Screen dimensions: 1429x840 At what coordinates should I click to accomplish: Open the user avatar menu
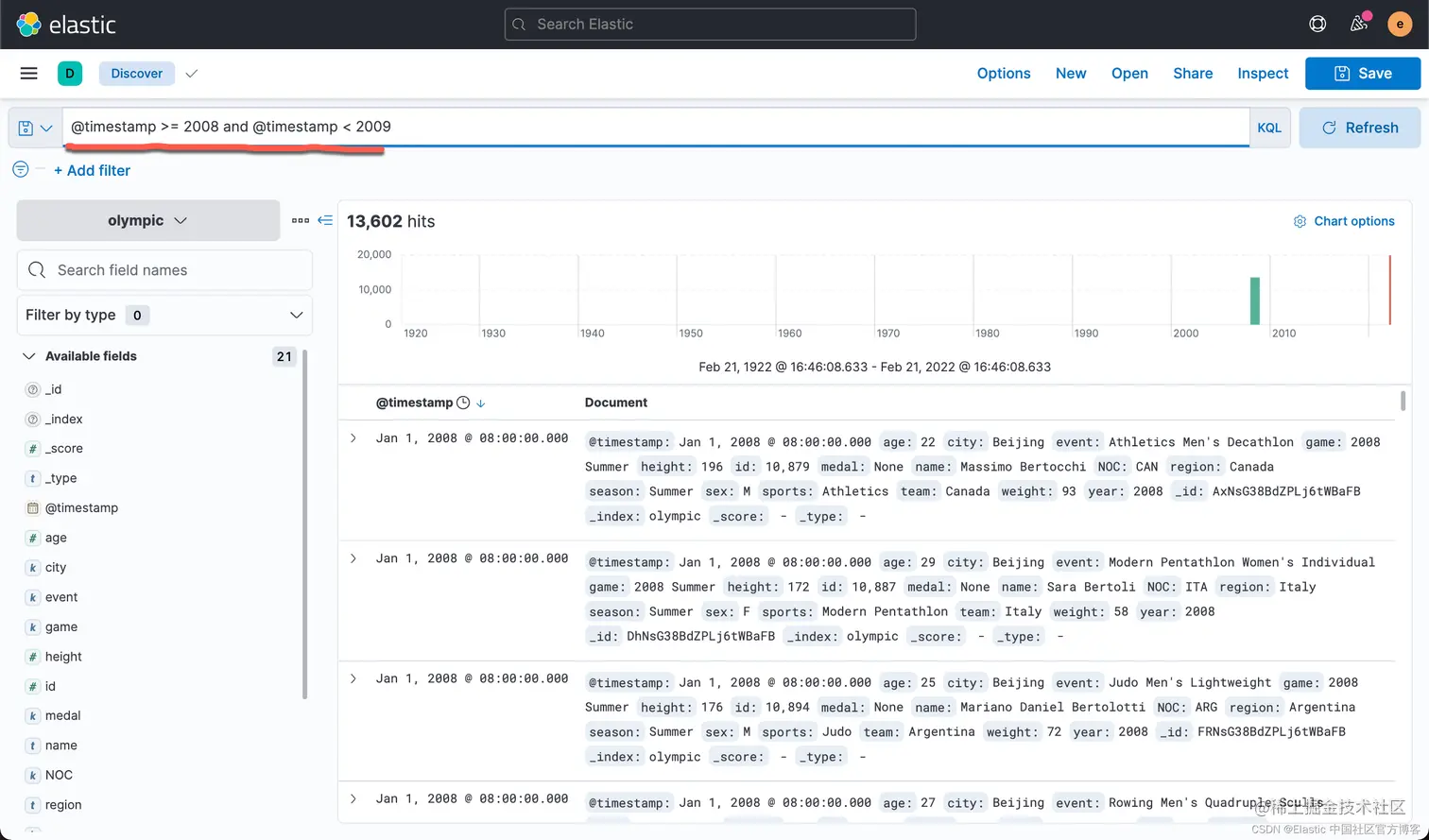1400,25
